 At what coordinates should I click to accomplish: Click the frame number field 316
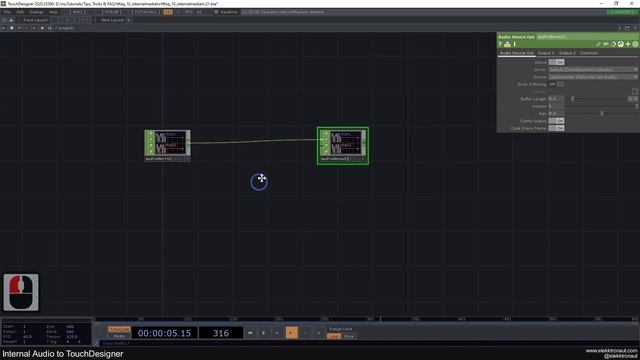(221, 333)
